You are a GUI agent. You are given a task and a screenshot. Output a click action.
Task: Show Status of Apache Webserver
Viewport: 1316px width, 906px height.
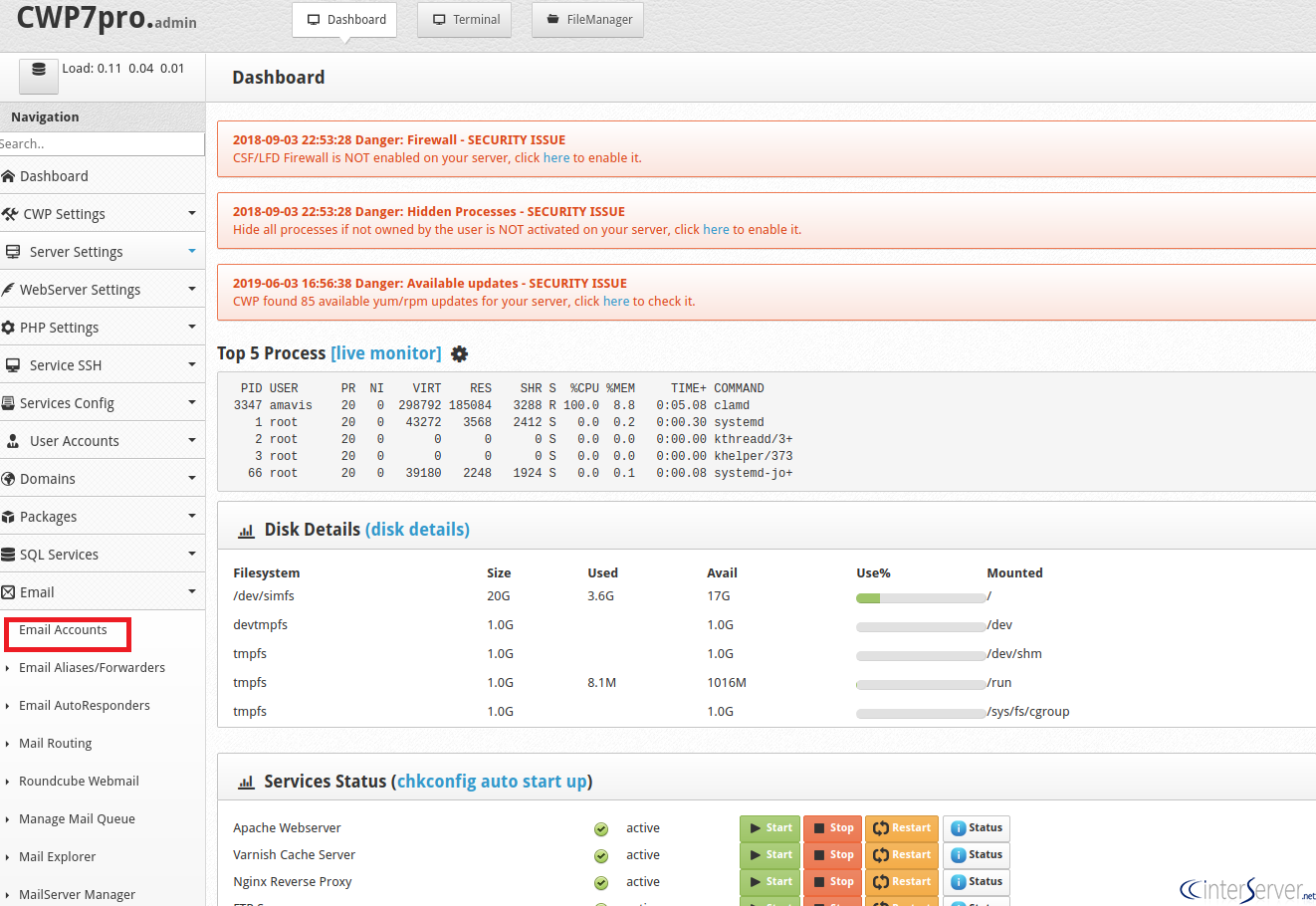[977, 828]
